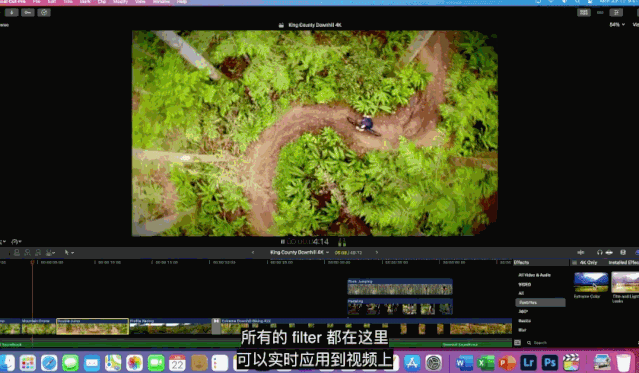Open Safari from the Dock
Viewport: 639px width, 373px height.
click(x=49, y=363)
